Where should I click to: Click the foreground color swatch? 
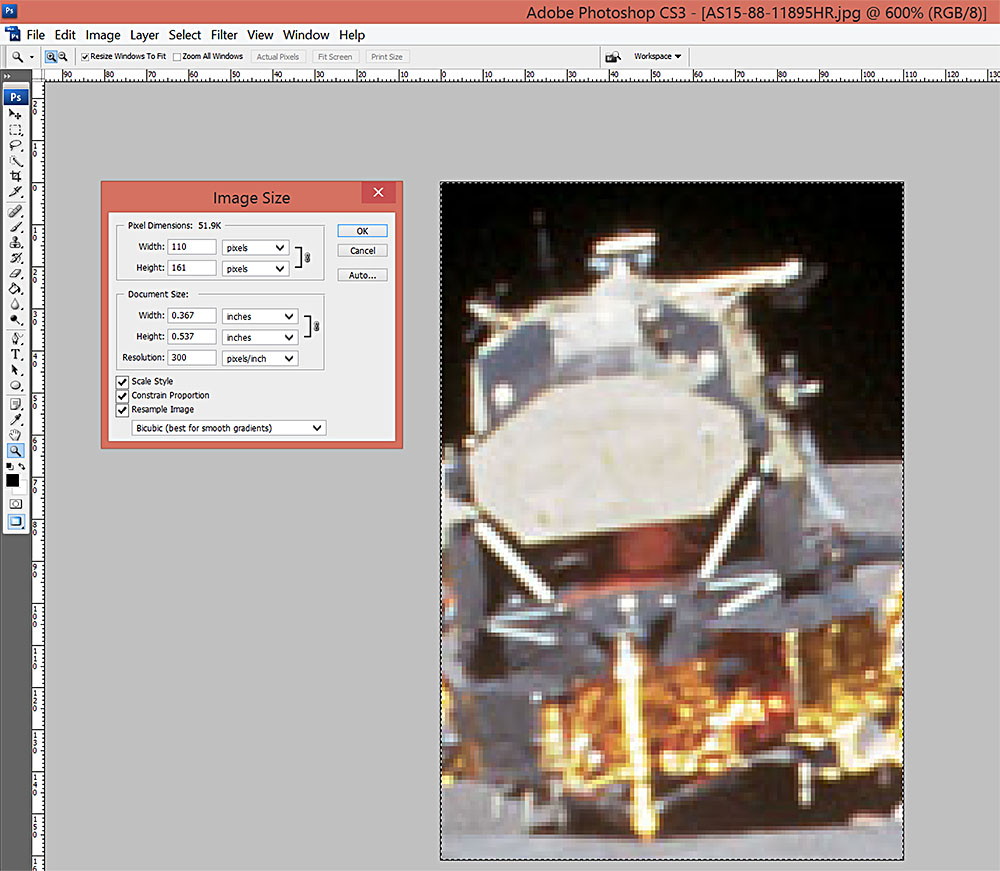(12, 481)
